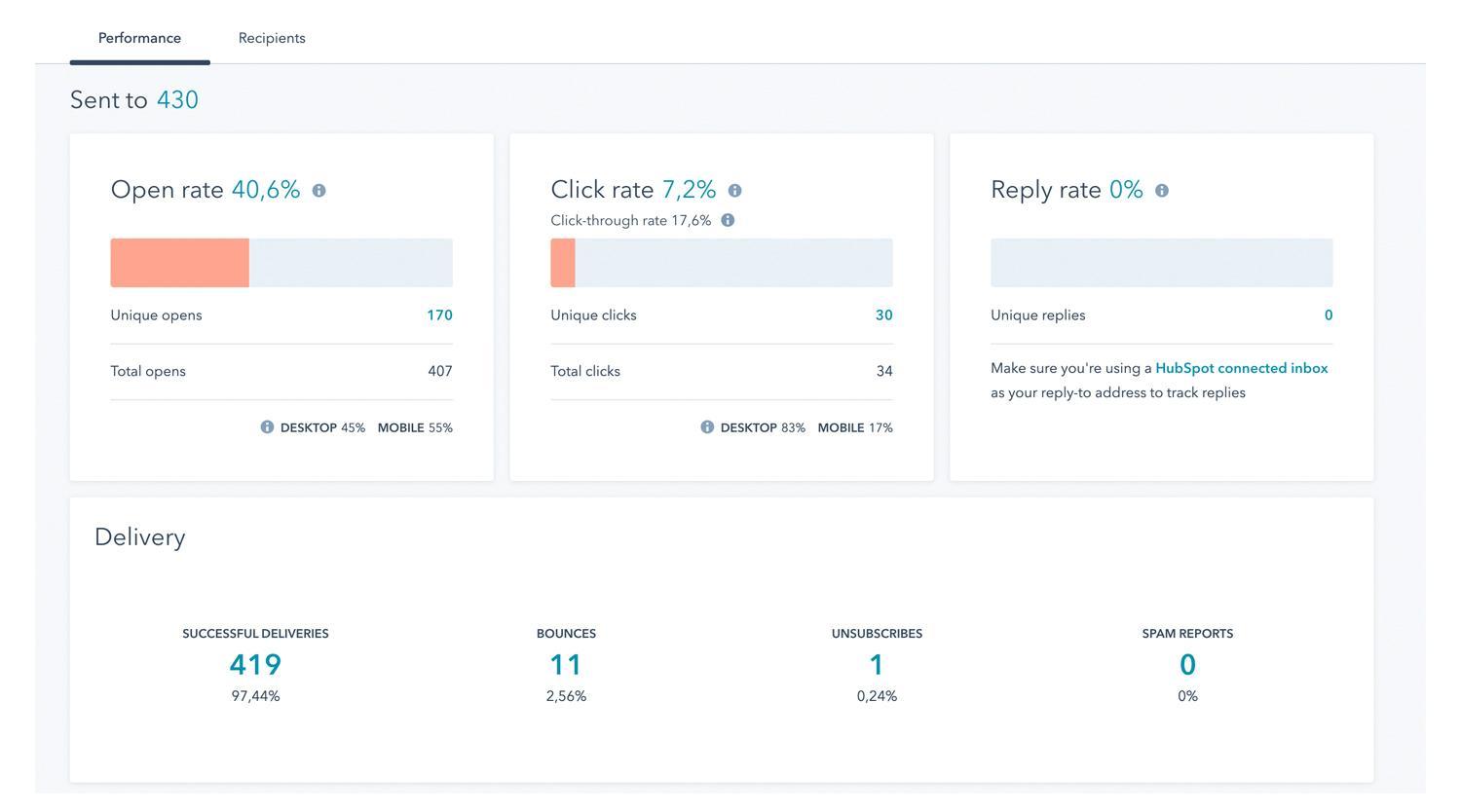Open the 0 spam reports number
Viewport: 1461px width, 812px height.
(x=1187, y=665)
